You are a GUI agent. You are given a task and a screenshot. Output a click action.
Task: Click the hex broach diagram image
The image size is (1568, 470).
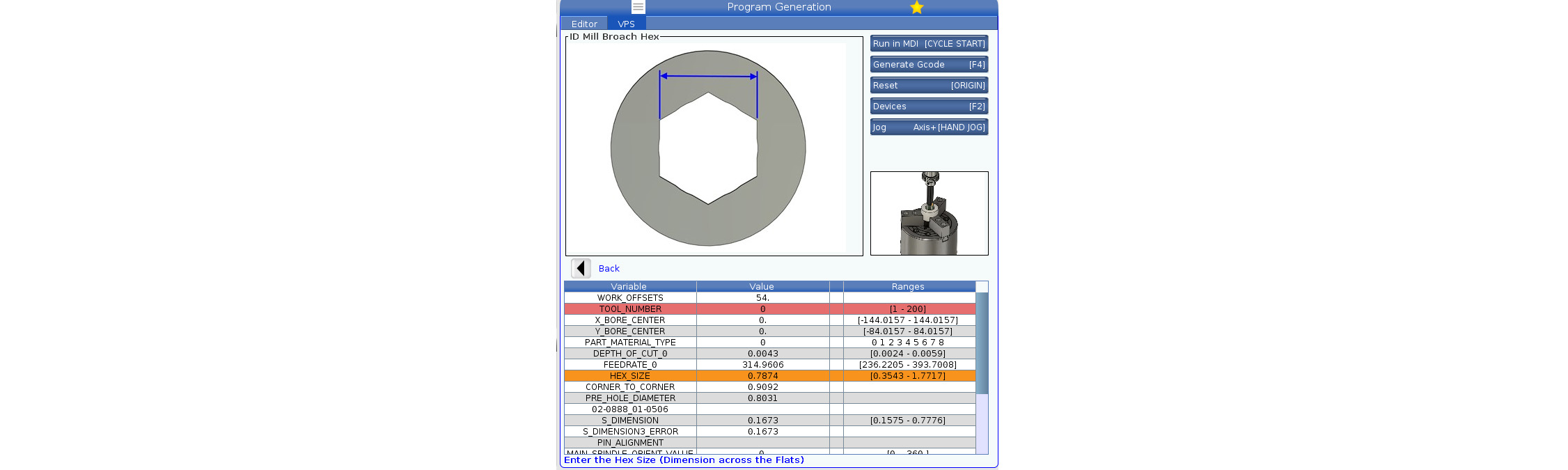(708, 148)
